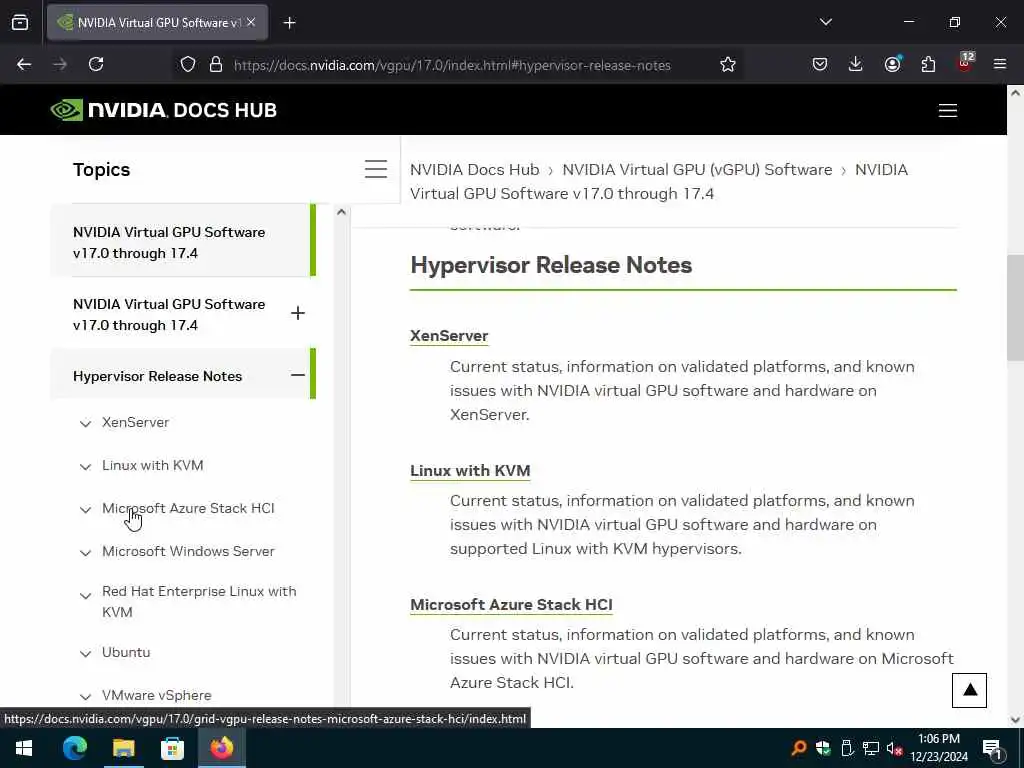Screen dimensions: 1024x768
Task: Open the XenServer heading link in content
Action: click(449, 336)
